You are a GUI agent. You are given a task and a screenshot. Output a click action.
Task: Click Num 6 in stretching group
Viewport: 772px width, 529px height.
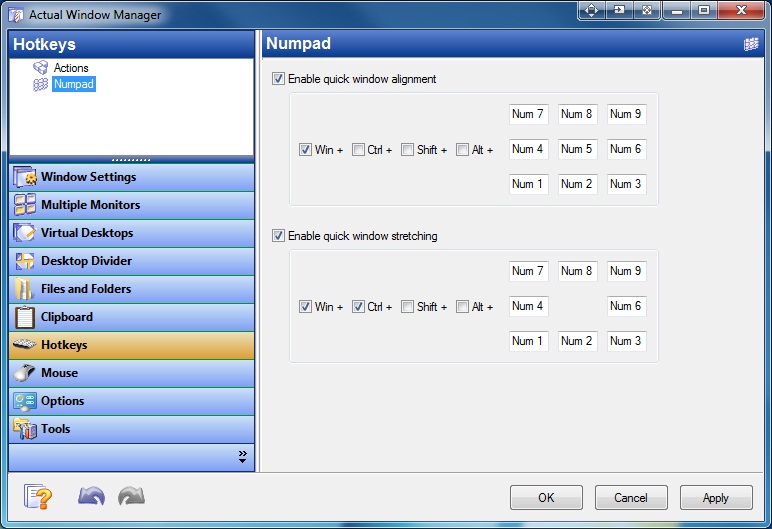(x=626, y=306)
